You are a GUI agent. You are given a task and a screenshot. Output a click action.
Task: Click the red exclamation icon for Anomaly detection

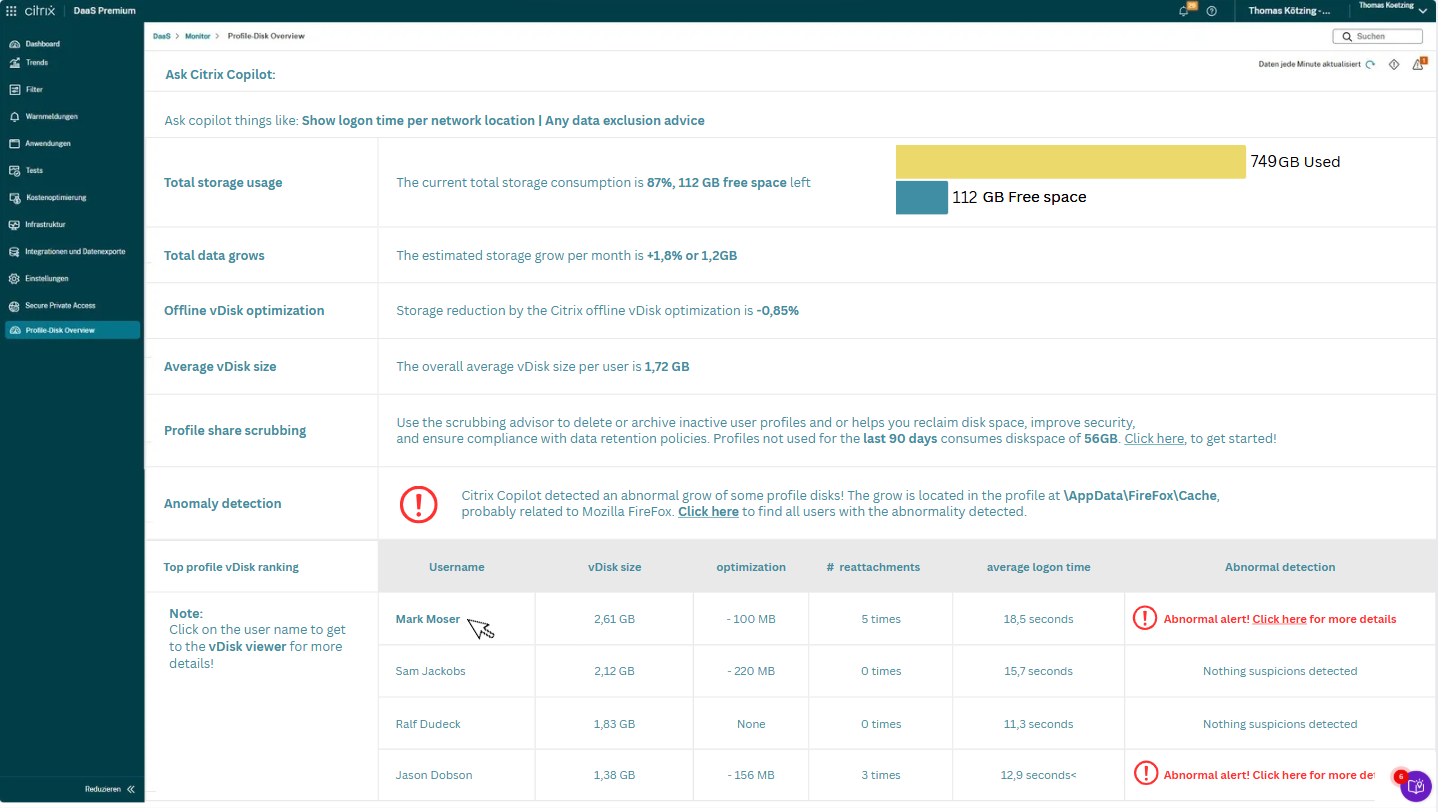pos(418,504)
